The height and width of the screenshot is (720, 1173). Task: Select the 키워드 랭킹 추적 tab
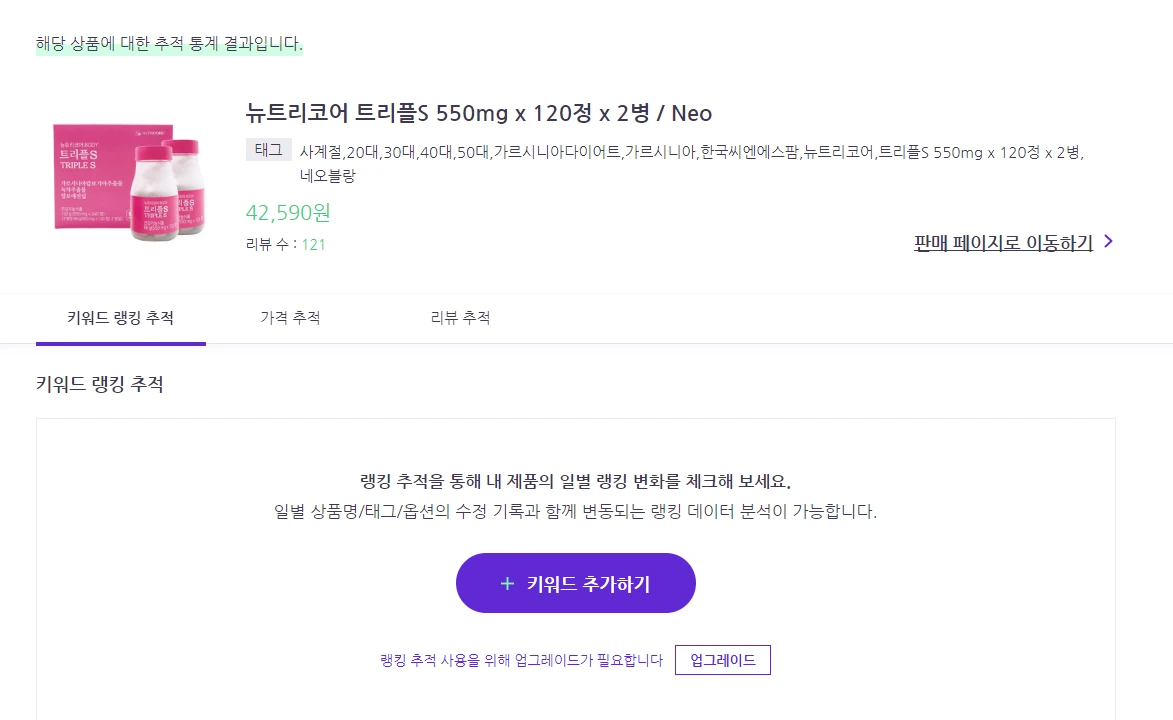(120, 317)
